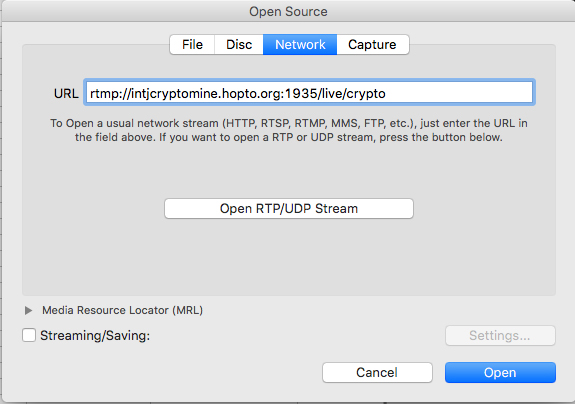Open the streaming Settings... button
Viewport: 575px width, 404px height.
tap(500, 335)
